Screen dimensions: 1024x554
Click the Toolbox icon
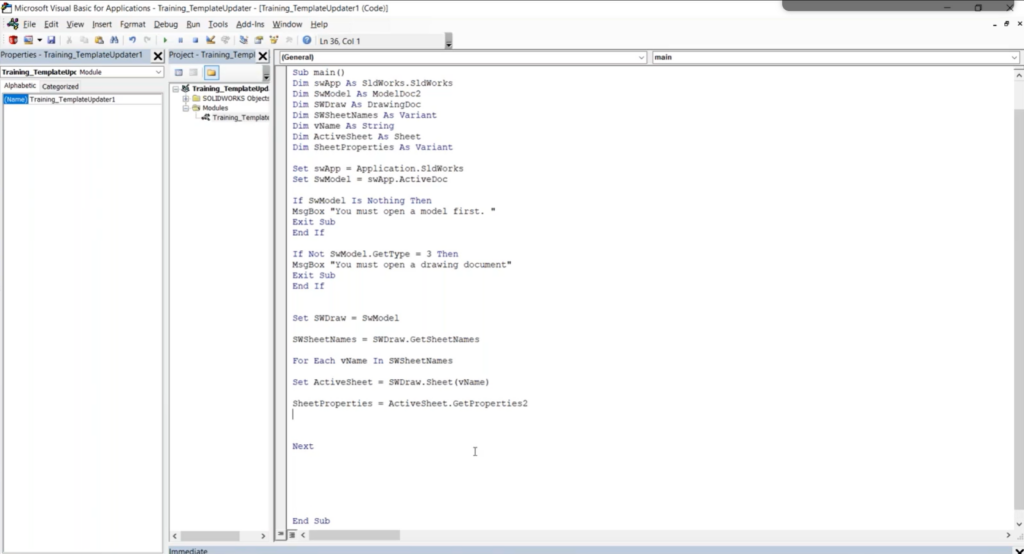click(x=289, y=41)
